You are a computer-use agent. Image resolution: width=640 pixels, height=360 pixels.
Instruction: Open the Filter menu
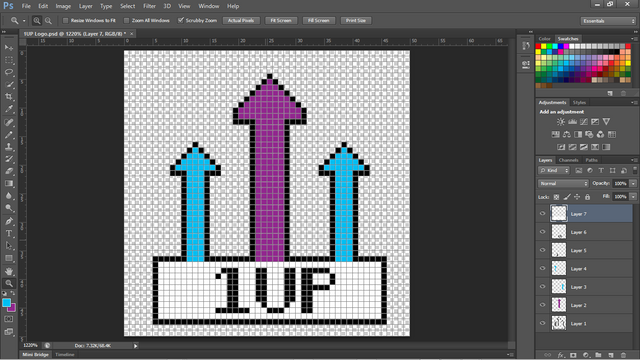click(x=149, y=6)
